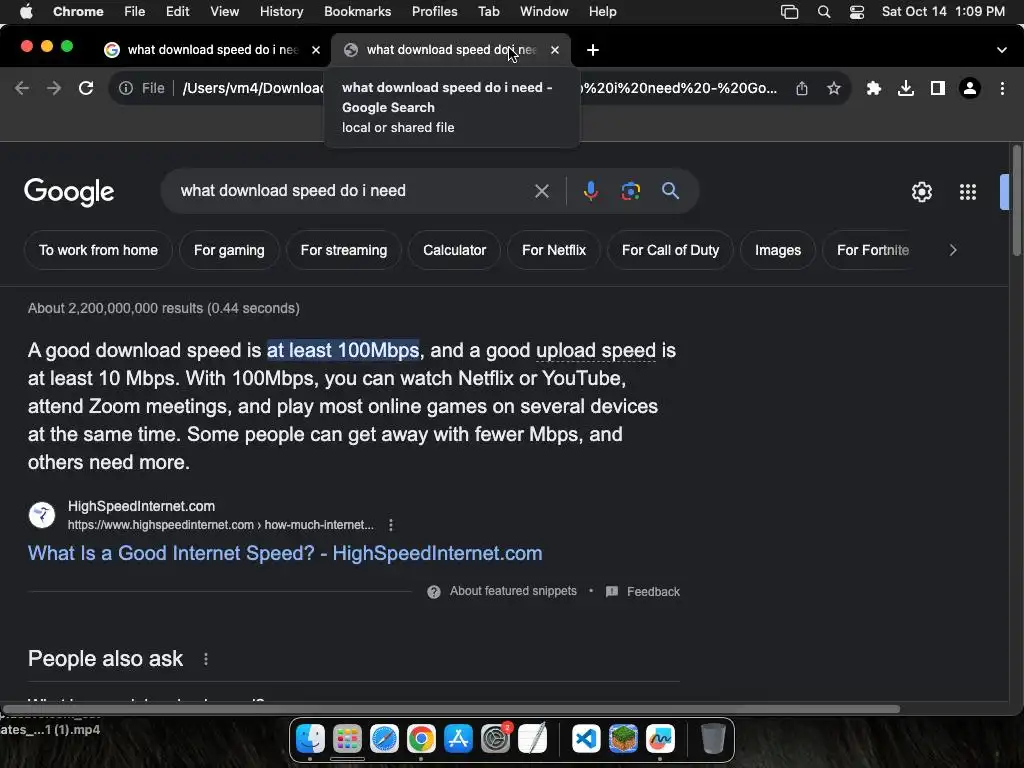Open the Google apps grid

point(968,192)
